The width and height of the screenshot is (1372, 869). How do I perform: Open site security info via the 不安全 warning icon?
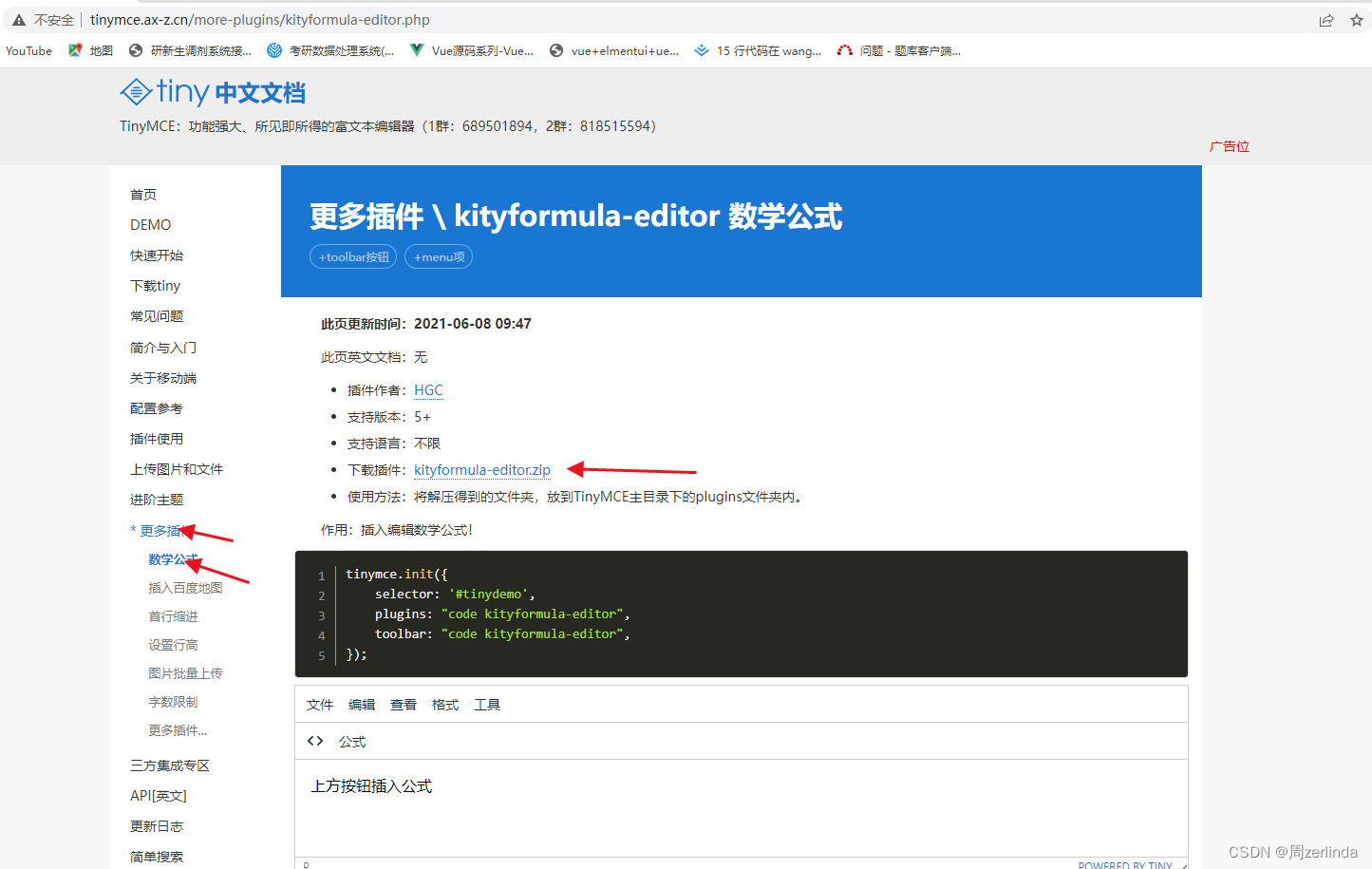18,19
